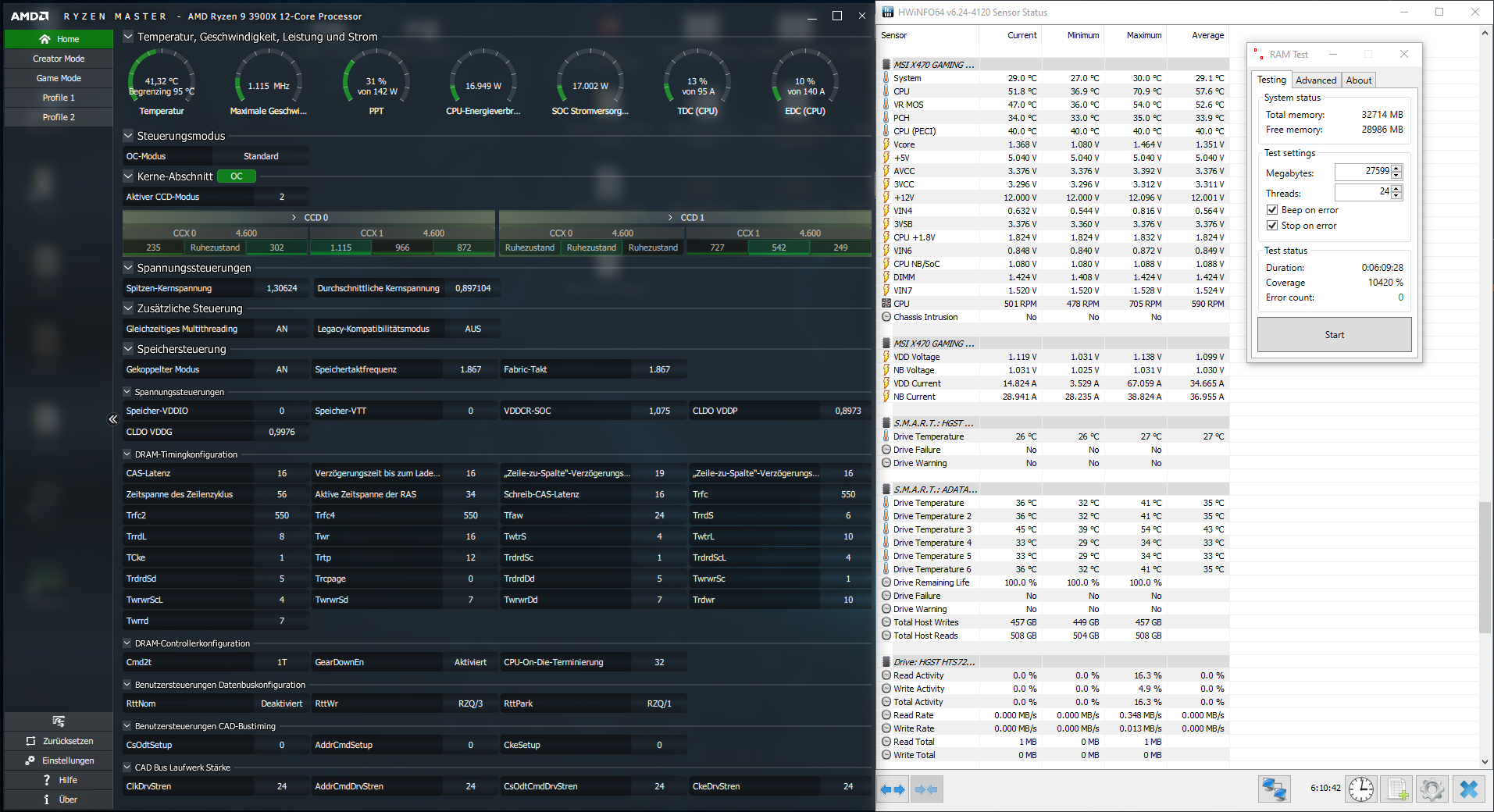Collapse the Zusätzliche Steuerung section
1494x812 pixels.
click(128, 308)
